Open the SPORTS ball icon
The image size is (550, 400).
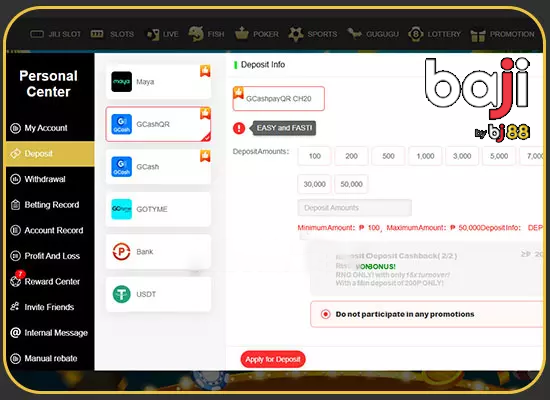[296, 34]
